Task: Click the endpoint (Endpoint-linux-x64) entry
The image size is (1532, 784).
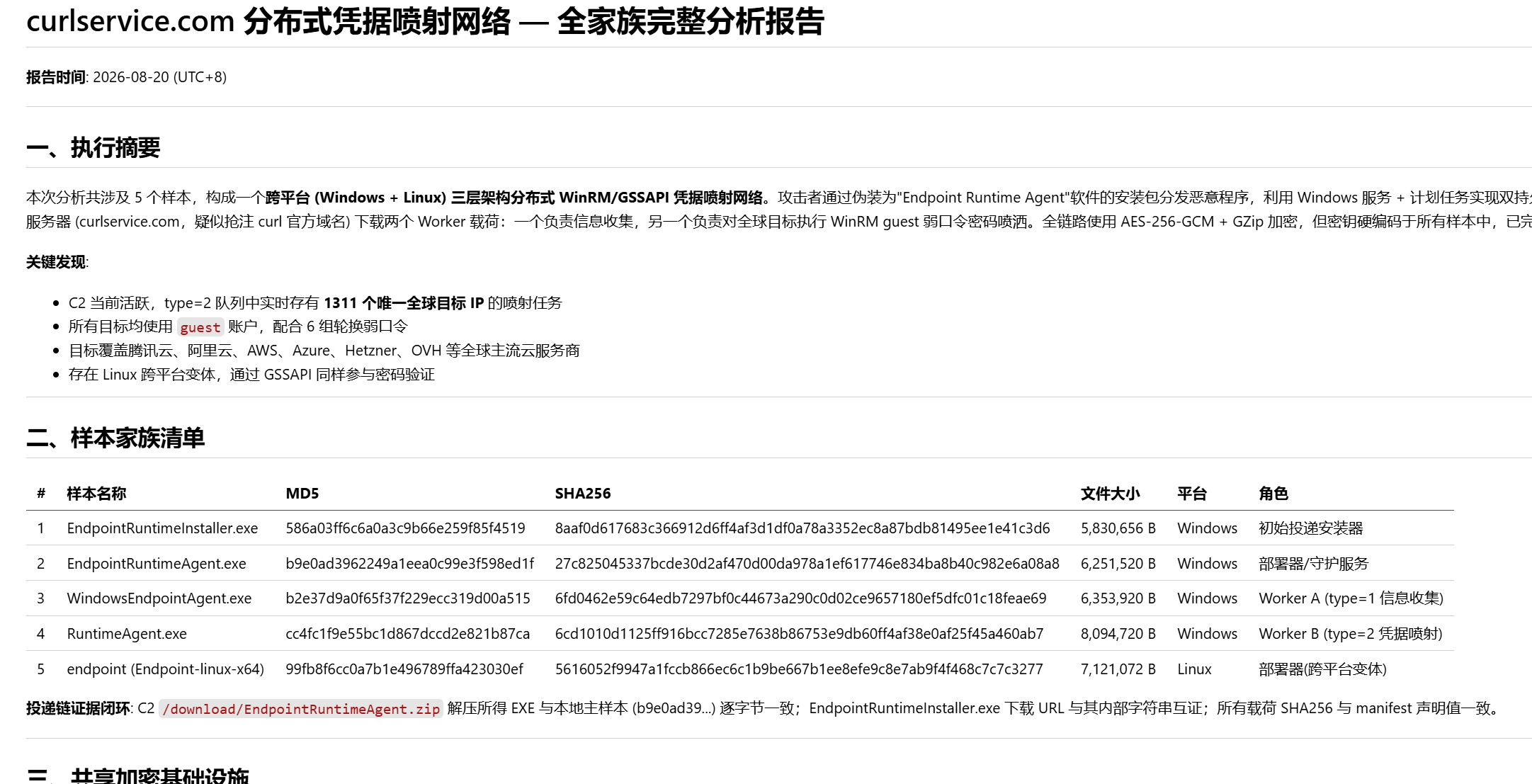Action: coord(165,669)
